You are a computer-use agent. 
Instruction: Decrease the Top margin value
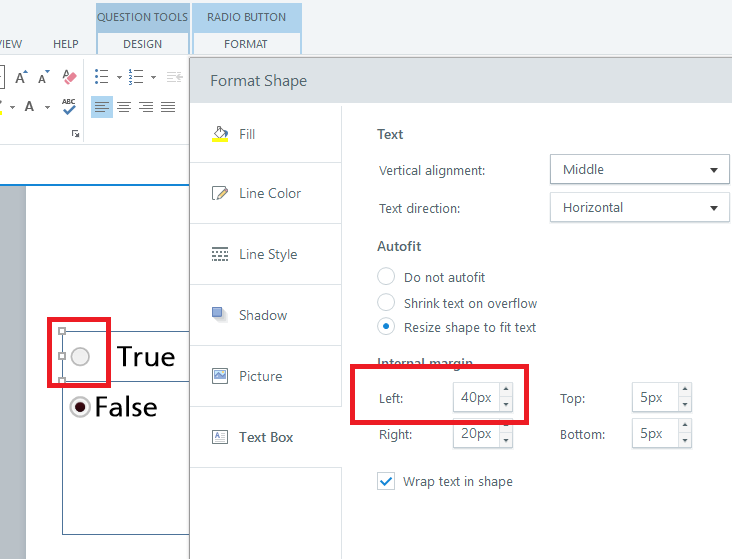pyautogui.click(x=685, y=404)
